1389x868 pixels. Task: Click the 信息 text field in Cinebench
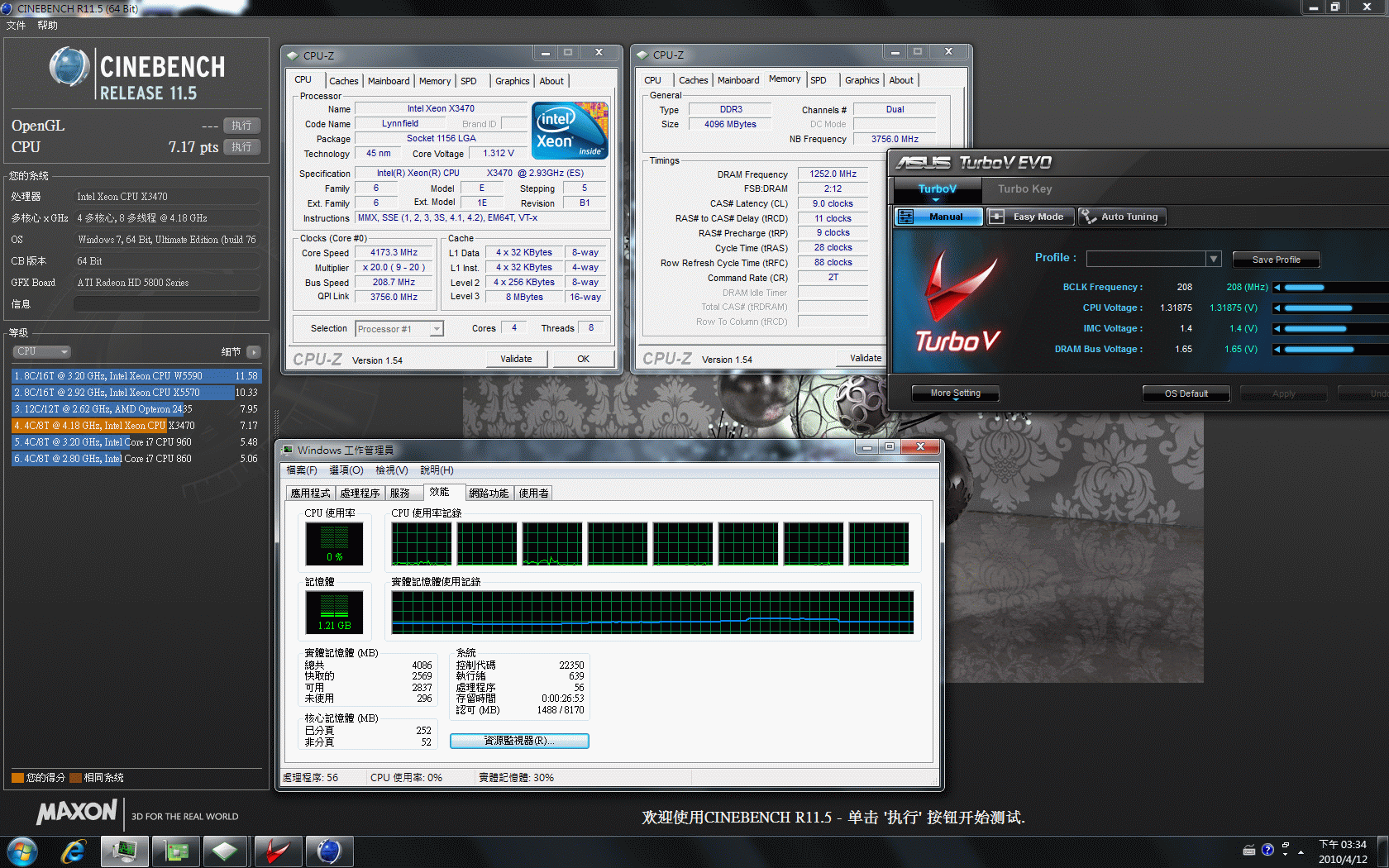pos(167,304)
